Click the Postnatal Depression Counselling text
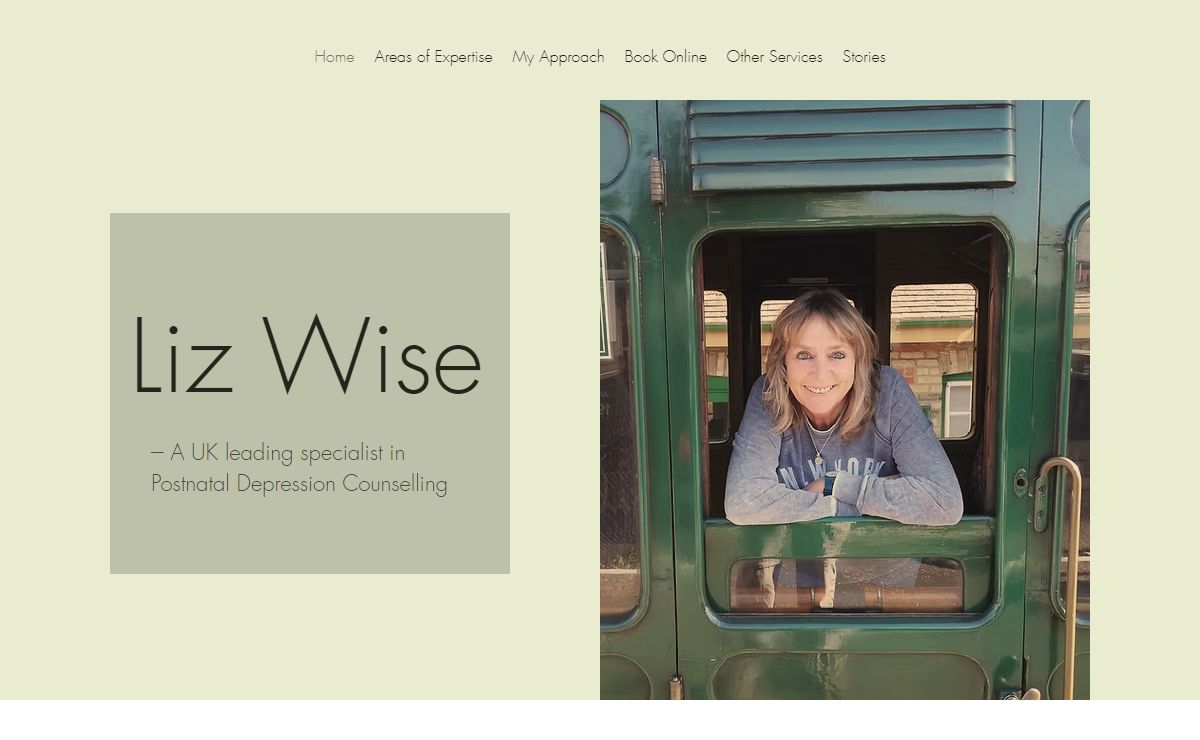 (299, 484)
